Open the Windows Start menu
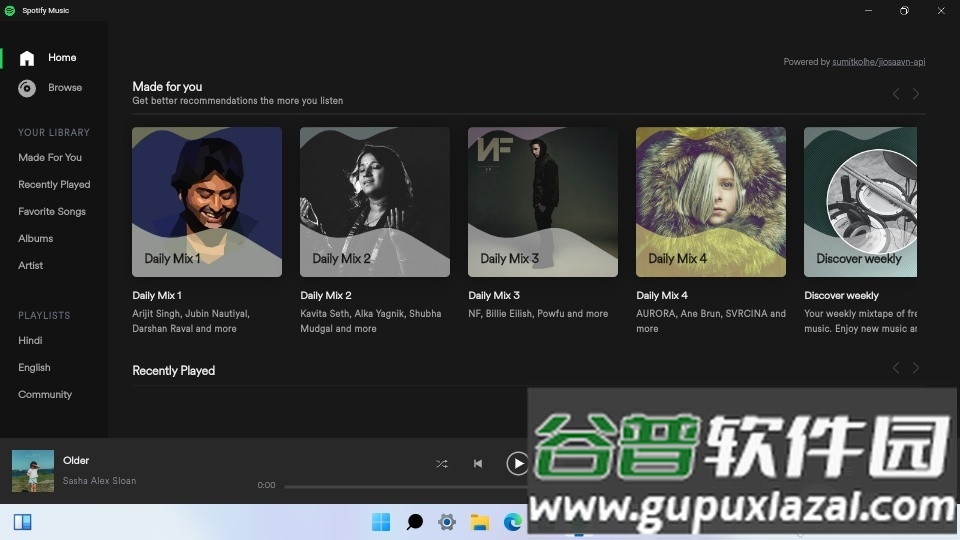This screenshot has height=540, width=960. point(381,522)
